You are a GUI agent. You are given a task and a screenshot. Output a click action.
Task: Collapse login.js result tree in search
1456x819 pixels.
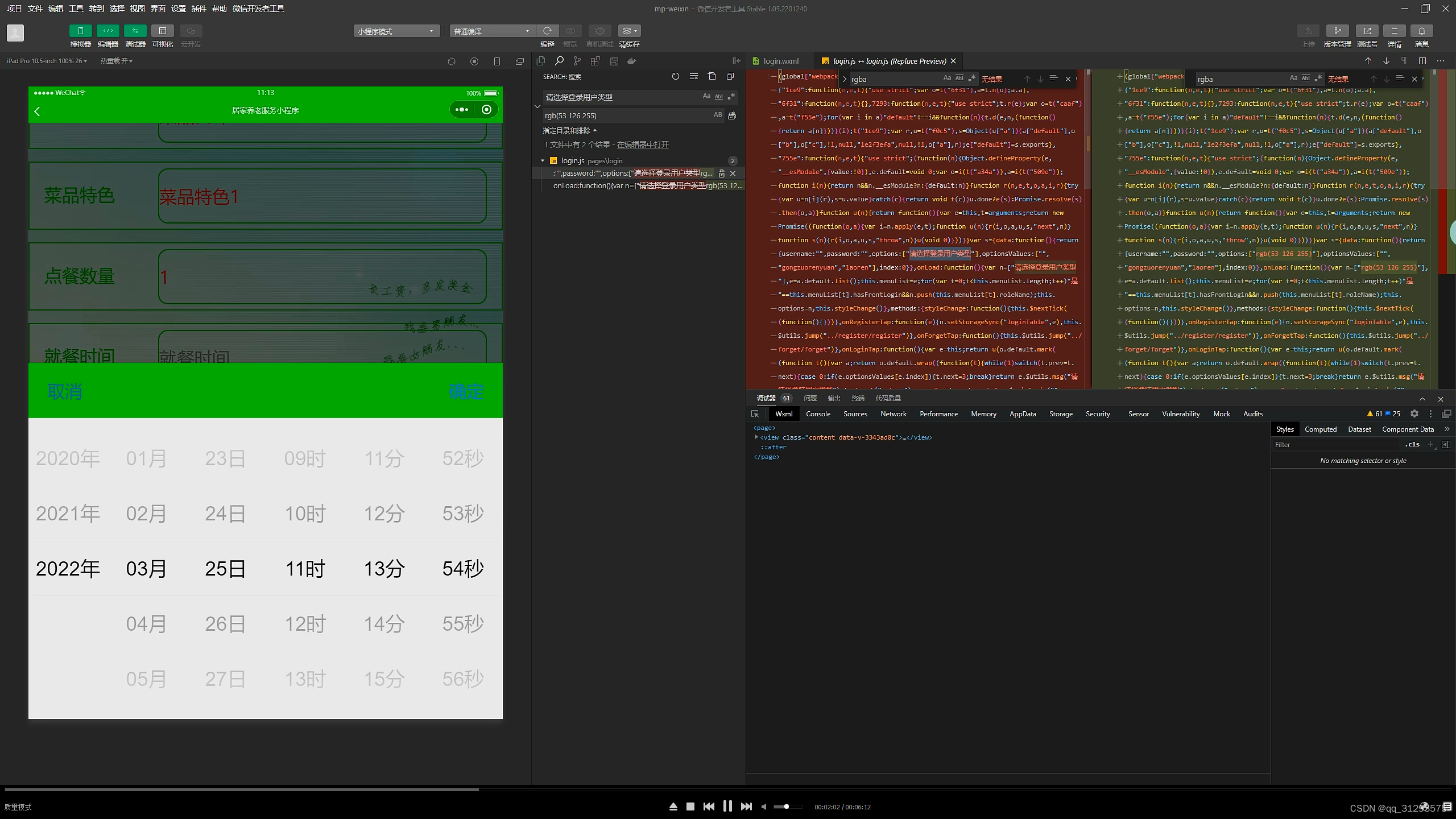click(x=543, y=161)
